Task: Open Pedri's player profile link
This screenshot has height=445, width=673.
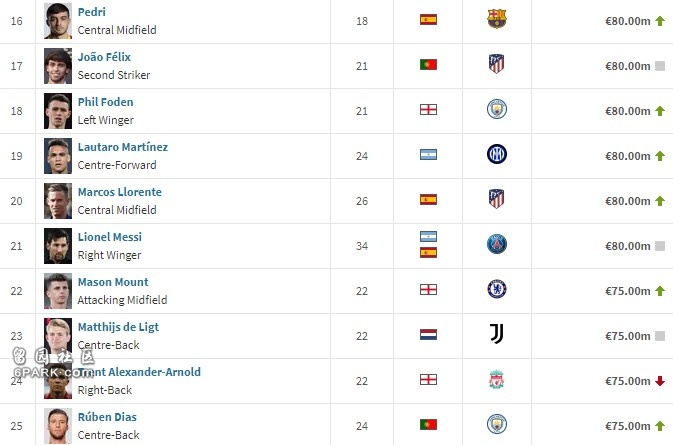Action: [91, 12]
